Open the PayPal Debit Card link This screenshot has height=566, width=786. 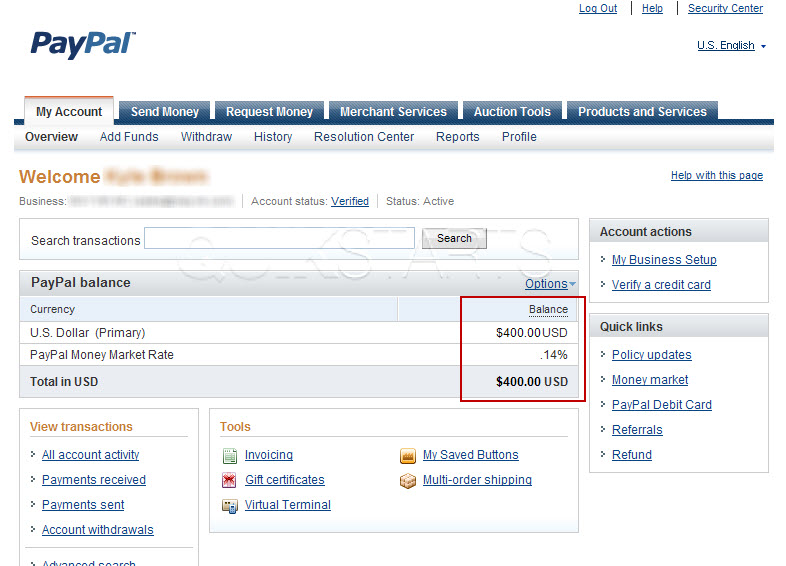pos(662,405)
